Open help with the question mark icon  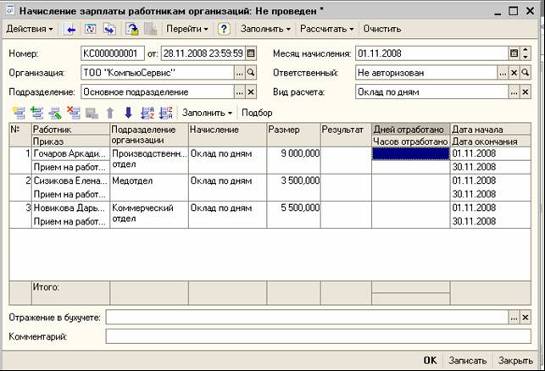tap(224, 29)
